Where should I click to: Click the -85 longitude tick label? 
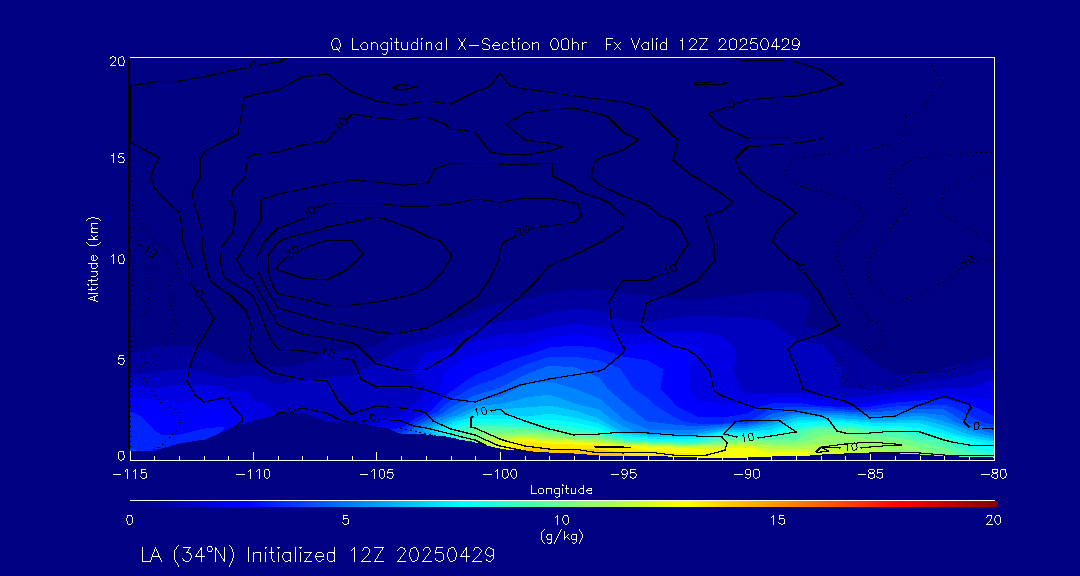point(871,474)
